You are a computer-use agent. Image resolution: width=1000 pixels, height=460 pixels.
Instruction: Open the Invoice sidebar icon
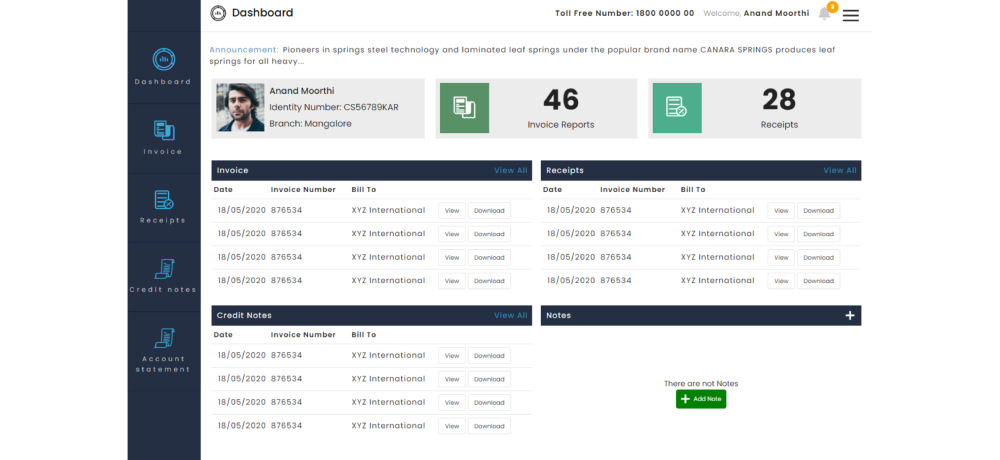pyautogui.click(x=164, y=130)
